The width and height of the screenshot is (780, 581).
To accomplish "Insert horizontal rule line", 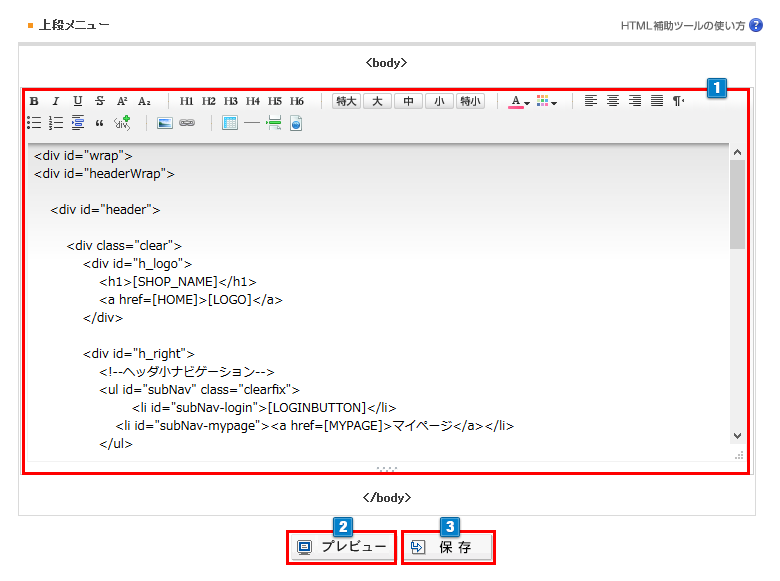I will (252, 123).
